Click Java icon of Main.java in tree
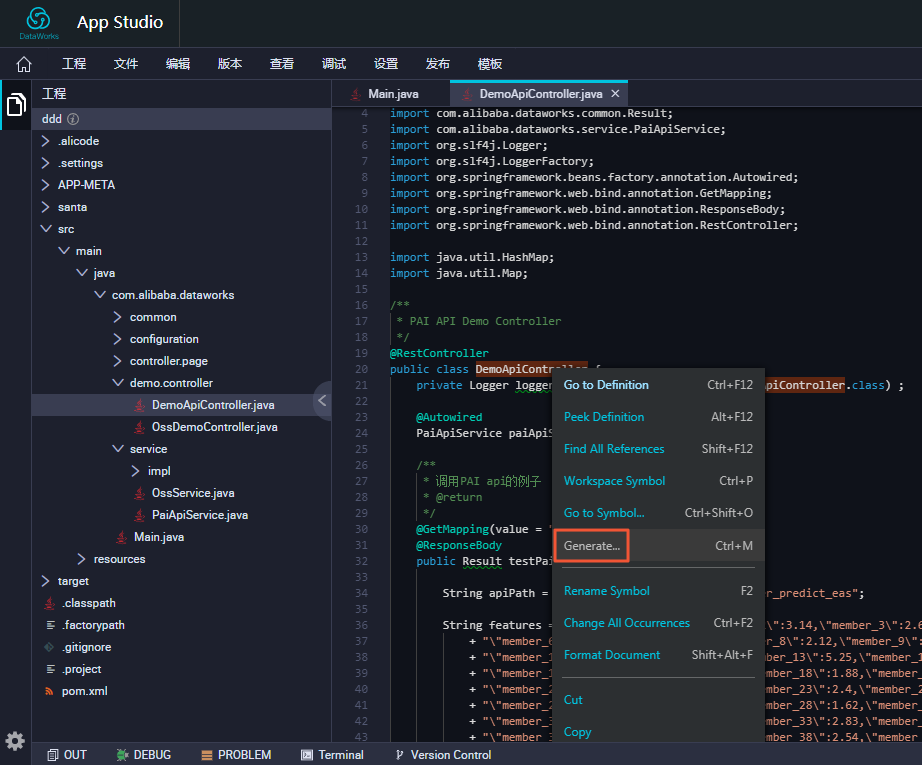This screenshot has height=765, width=922. 122,537
